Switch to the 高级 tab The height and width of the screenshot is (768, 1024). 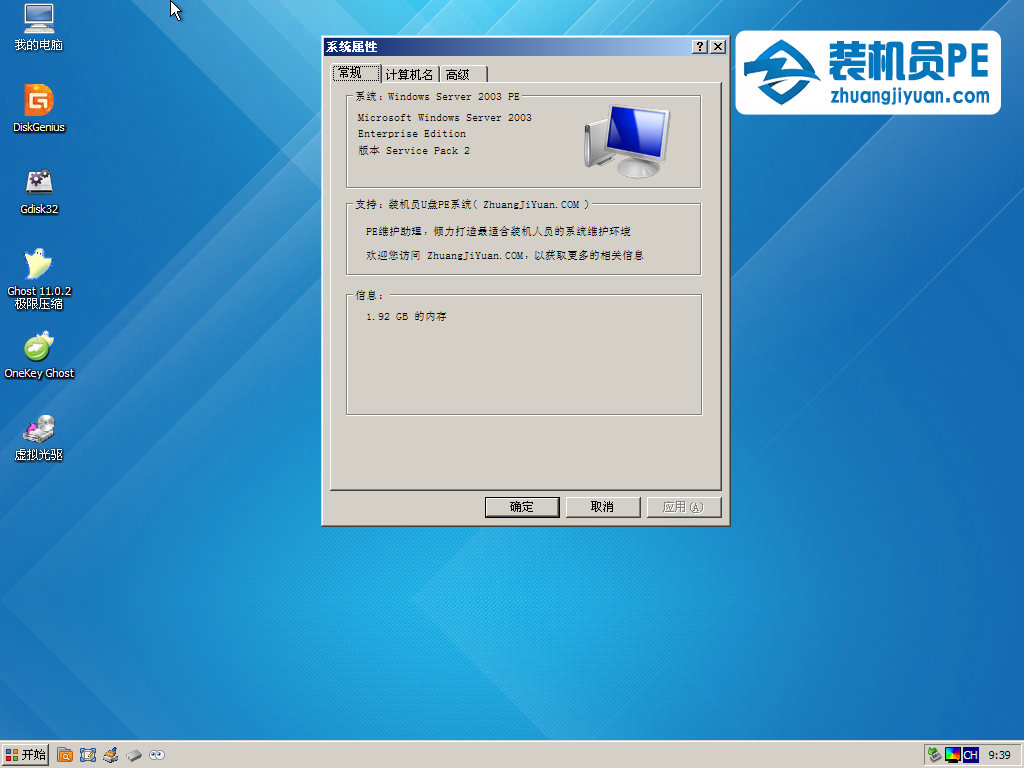click(463, 74)
